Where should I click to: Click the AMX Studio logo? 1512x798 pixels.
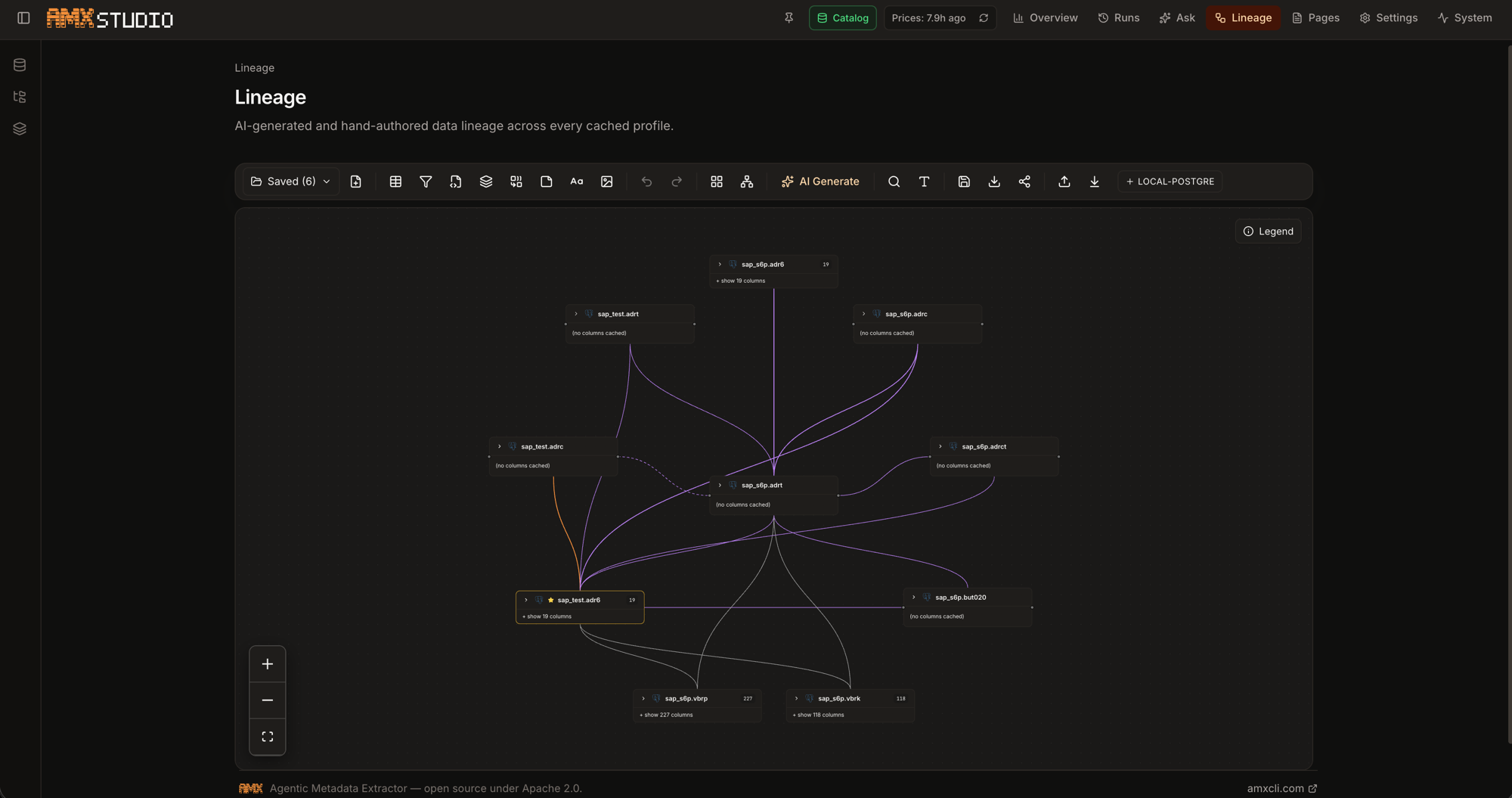pyautogui.click(x=110, y=18)
